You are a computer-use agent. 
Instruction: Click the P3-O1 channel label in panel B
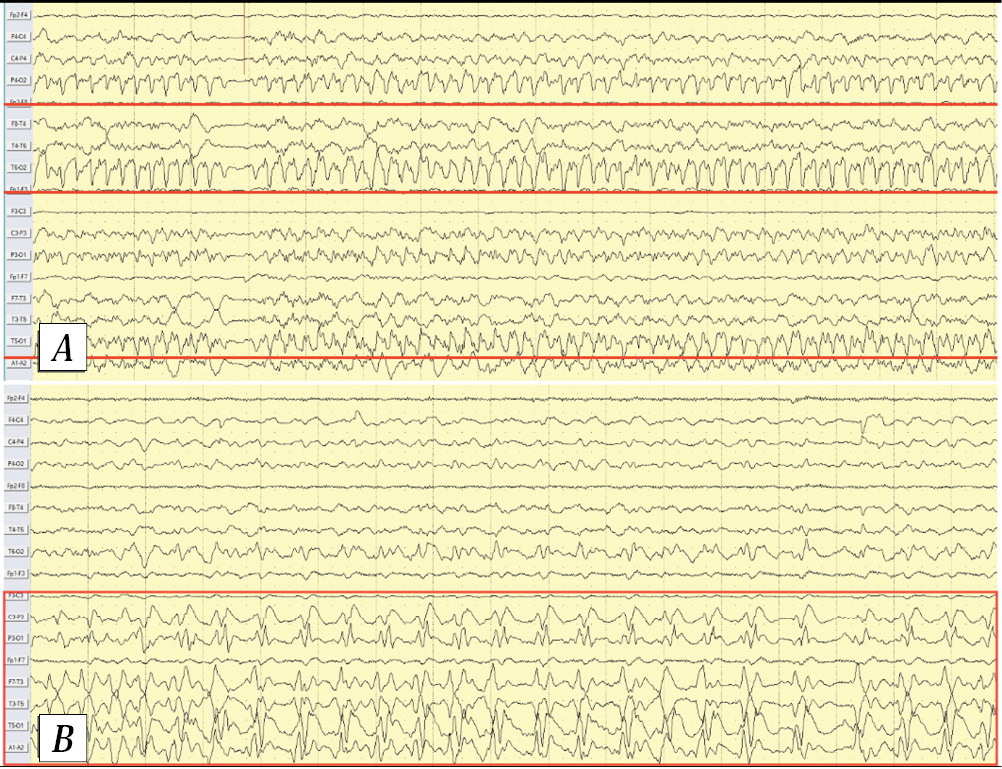pos(19,638)
